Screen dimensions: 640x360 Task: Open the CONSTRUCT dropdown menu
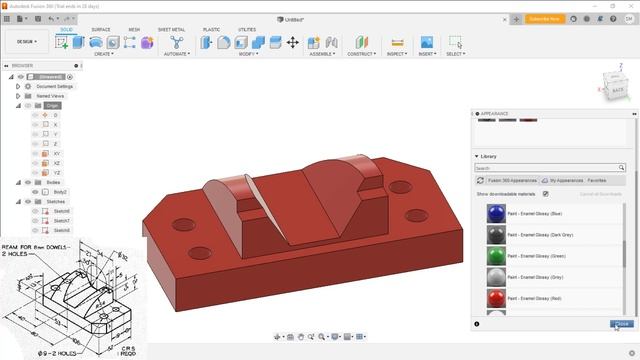362,54
